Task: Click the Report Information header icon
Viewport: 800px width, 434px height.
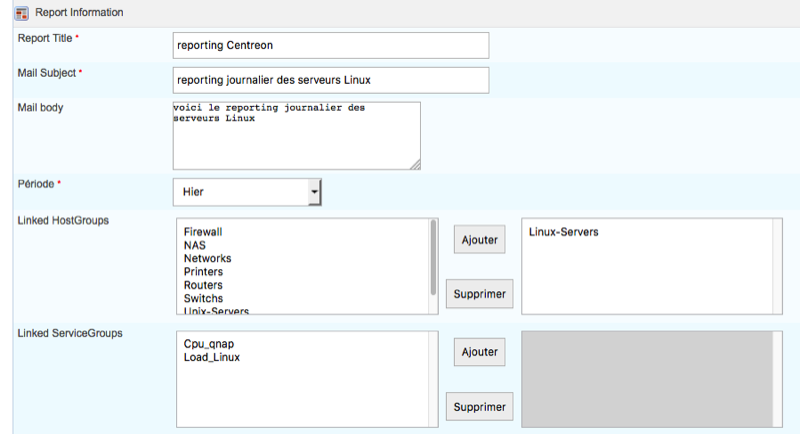Action: [x=19, y=12]
